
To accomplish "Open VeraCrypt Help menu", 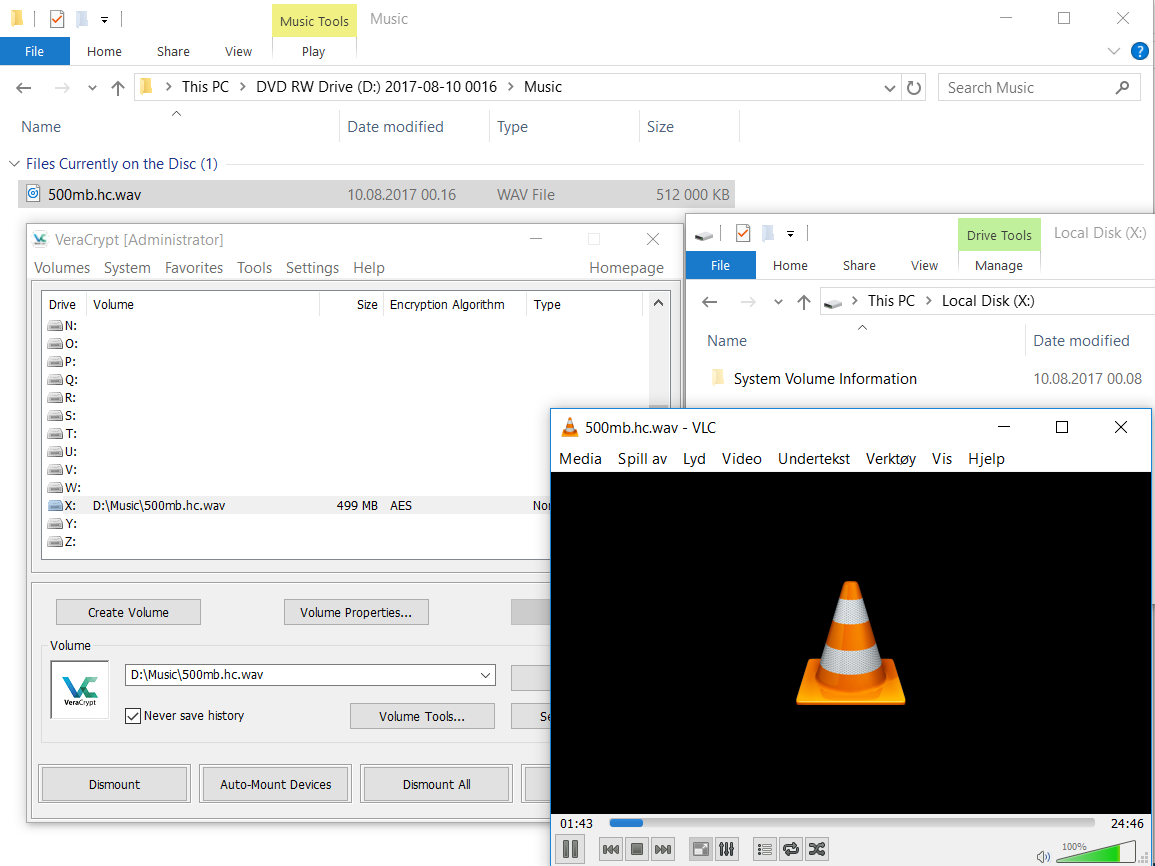I will tap(368, 268).
